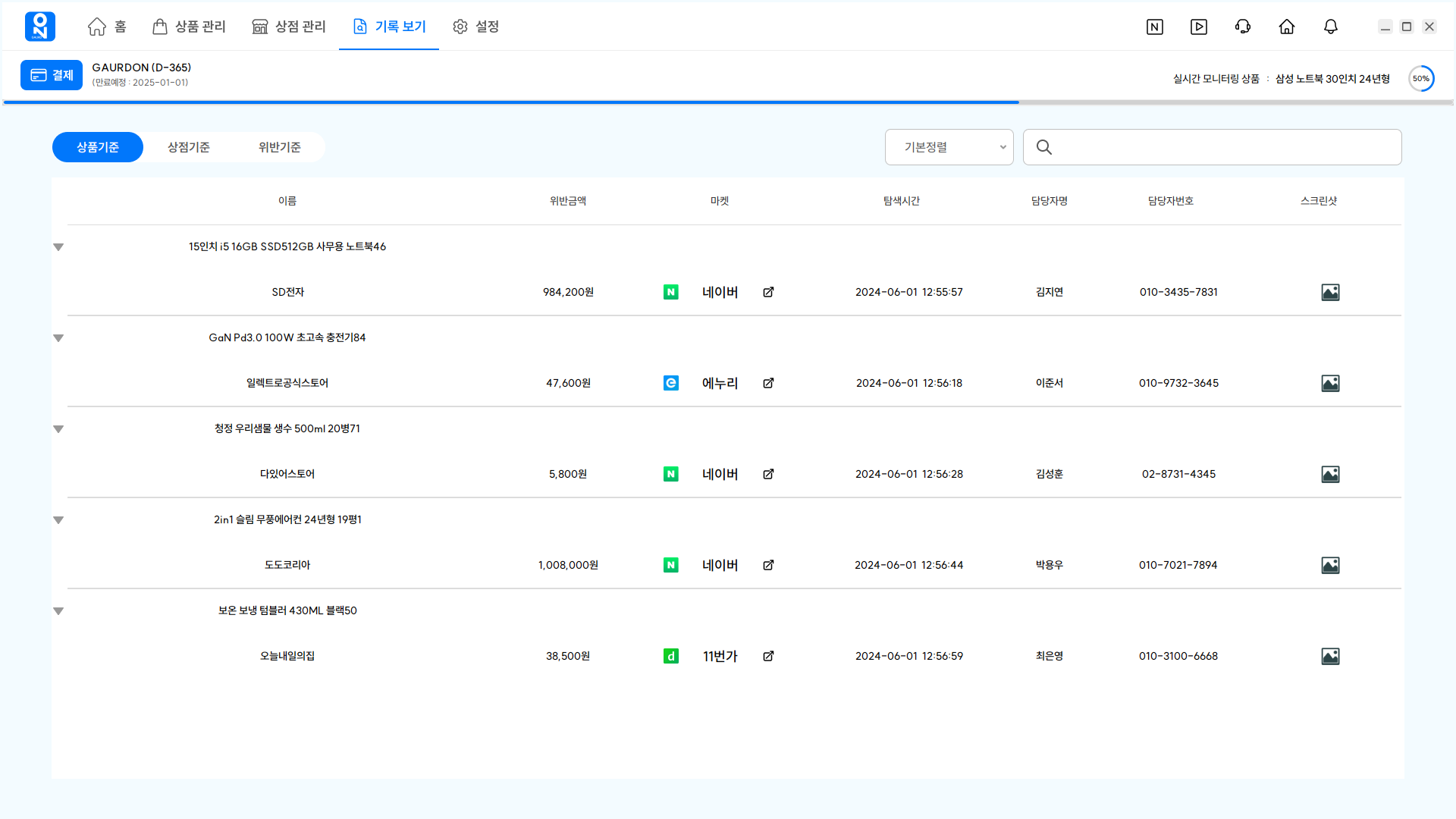Click the 담당자명 column header

(1050, 201)
